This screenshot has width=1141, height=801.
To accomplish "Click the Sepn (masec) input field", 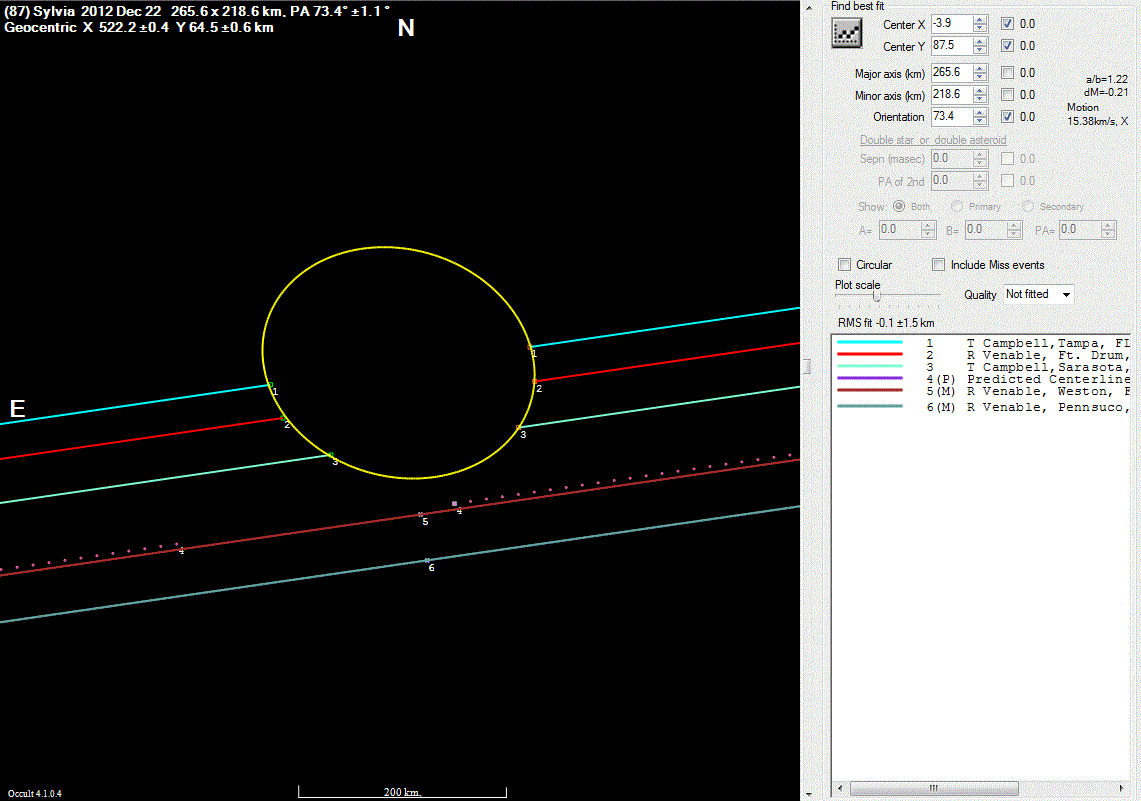I will coord(952,159).
